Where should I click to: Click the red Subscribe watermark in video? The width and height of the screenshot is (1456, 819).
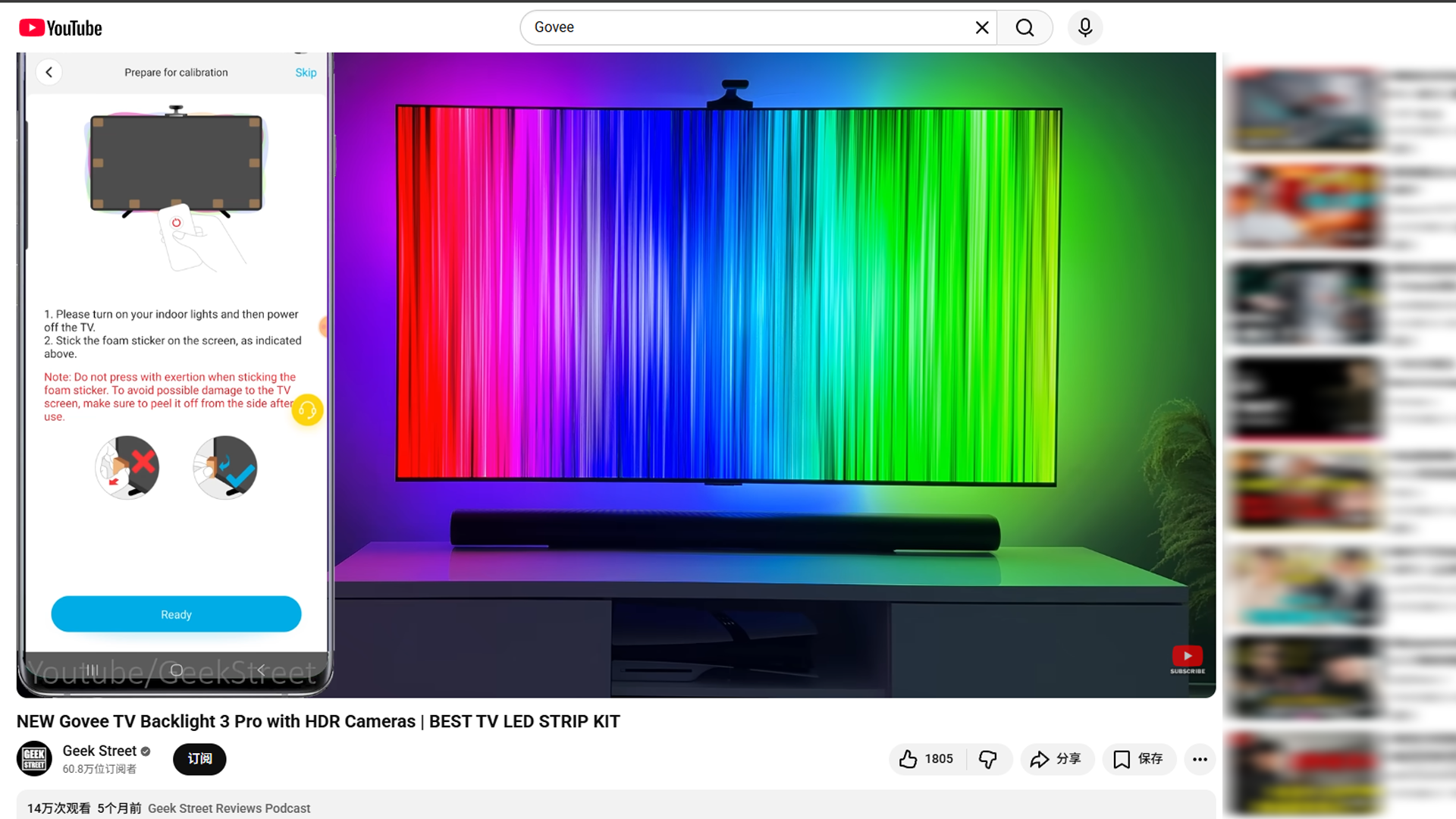1188,657
